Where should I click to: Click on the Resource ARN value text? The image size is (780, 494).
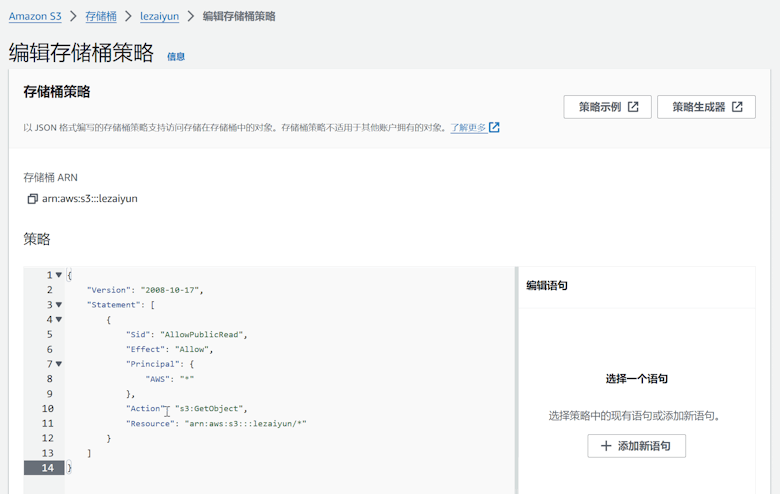tap(245, 424)
